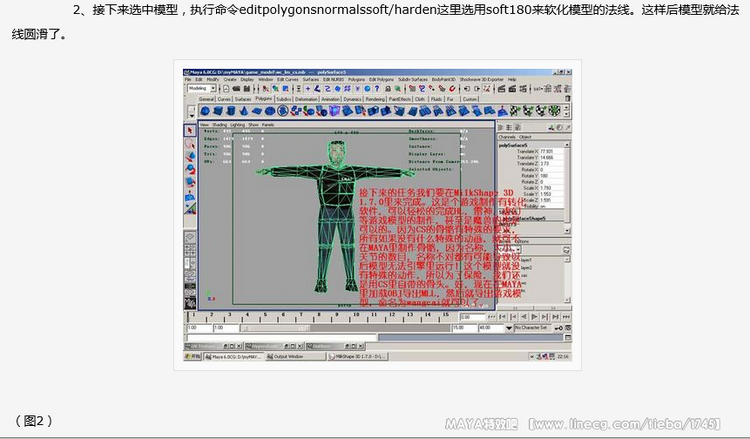
Task: Open the No Character Set dropdown
Action: [x=534, y=327]
